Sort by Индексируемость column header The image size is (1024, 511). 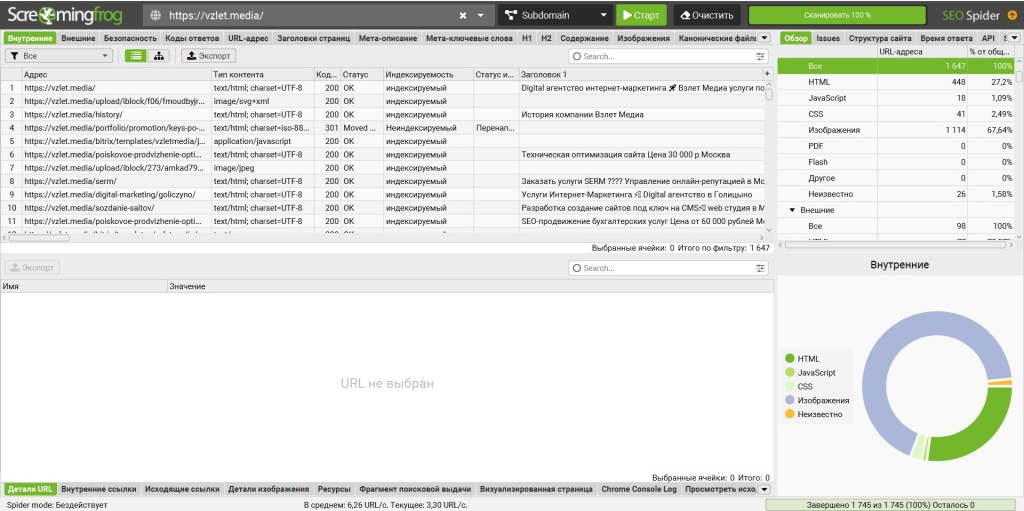[x=428, y=74]
